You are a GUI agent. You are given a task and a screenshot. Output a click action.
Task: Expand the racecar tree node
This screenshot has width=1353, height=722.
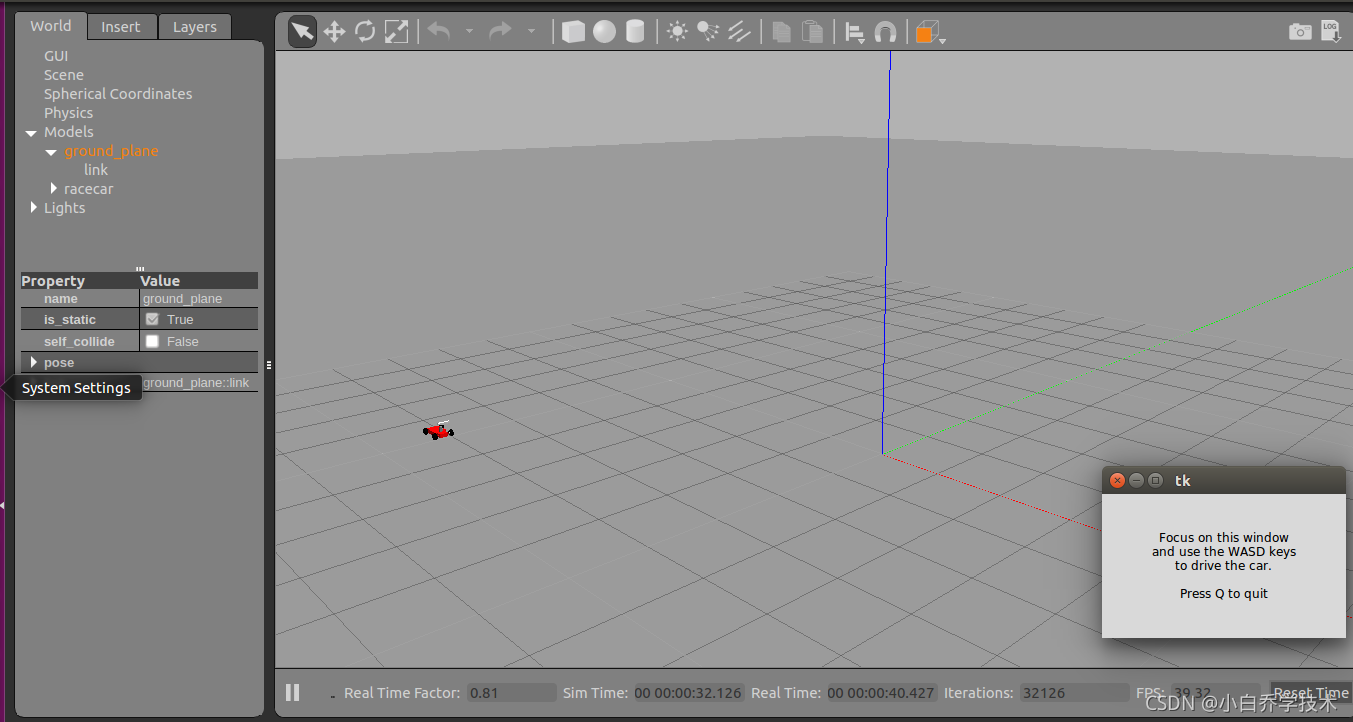[x=54, y=188]
